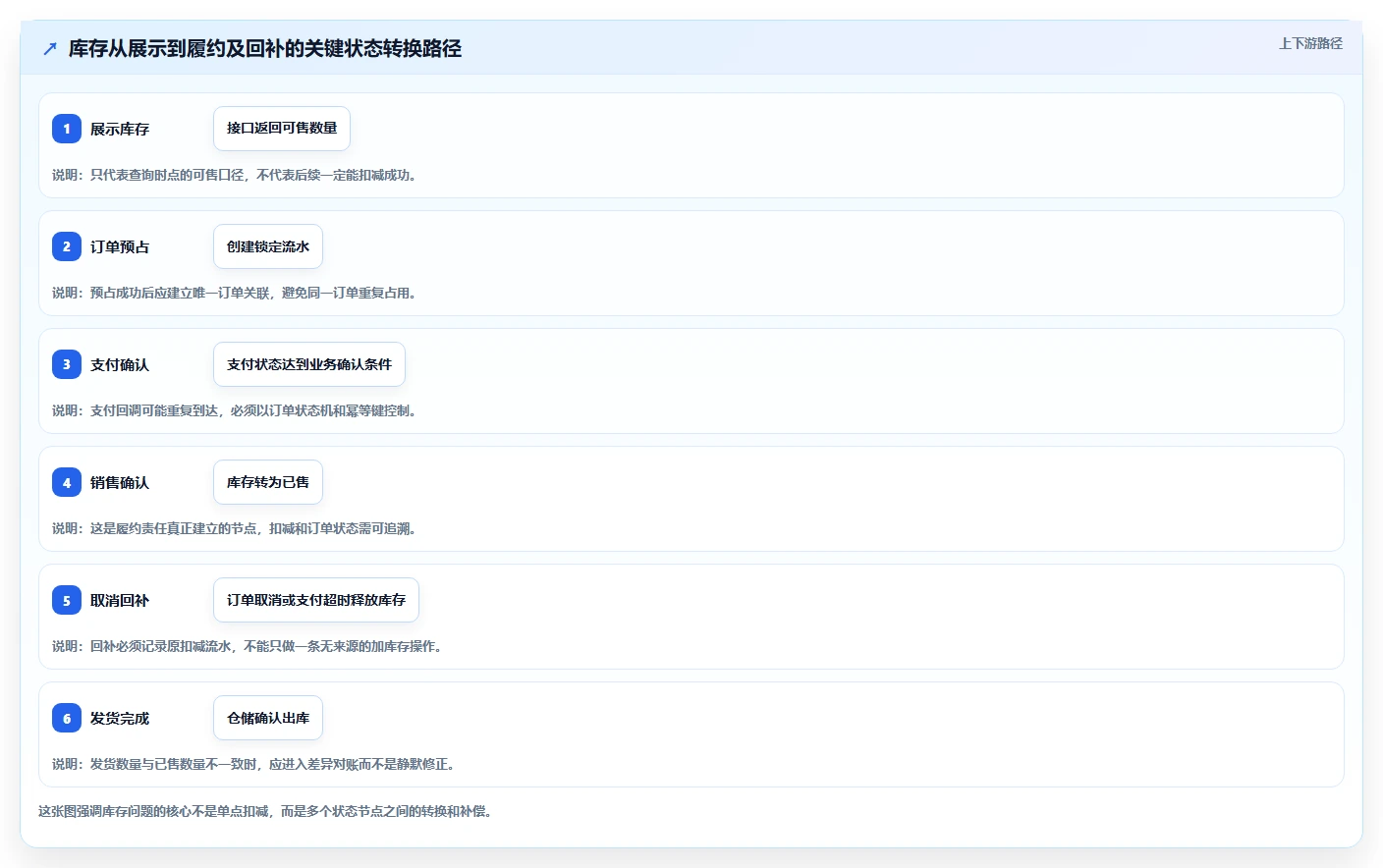Screen dimensions: 1383x868
Task: Click the arrow icon beside the header title
Action: (x=50, y=49)
